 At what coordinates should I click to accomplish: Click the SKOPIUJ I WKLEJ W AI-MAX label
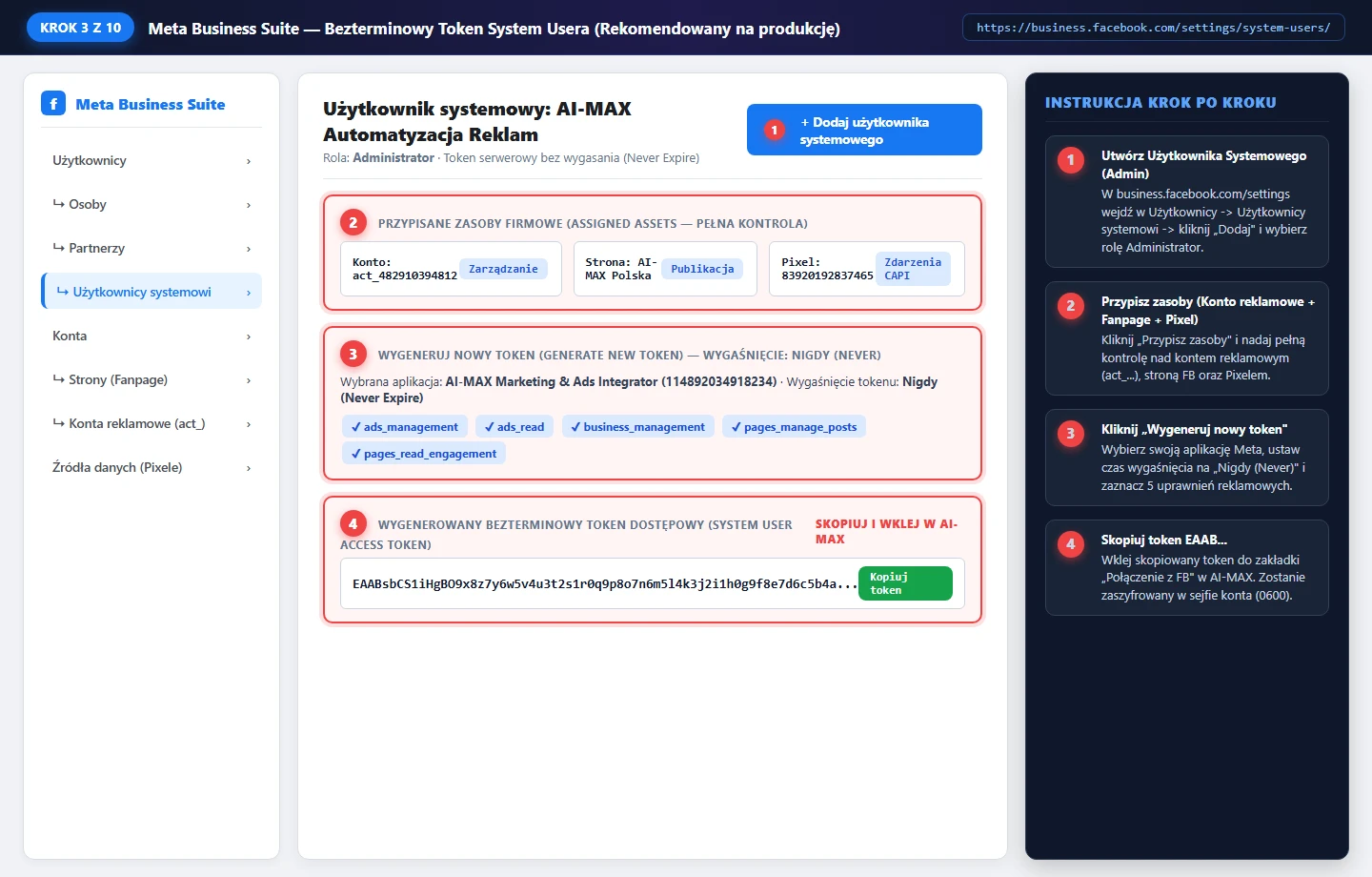886,531
